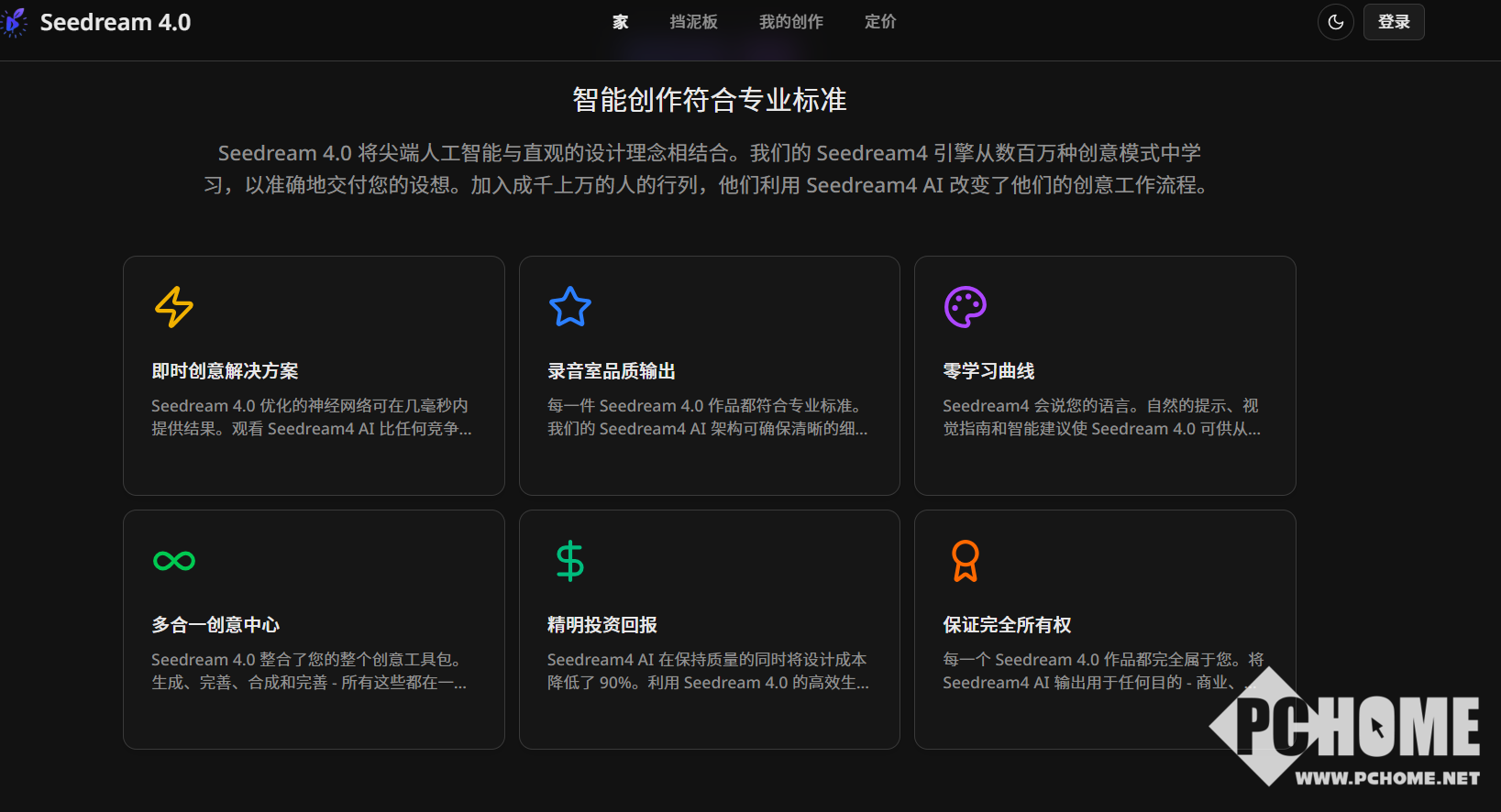Click the orange award ribbon icon
Screen dimensions: 1501x812
(965, 561)
